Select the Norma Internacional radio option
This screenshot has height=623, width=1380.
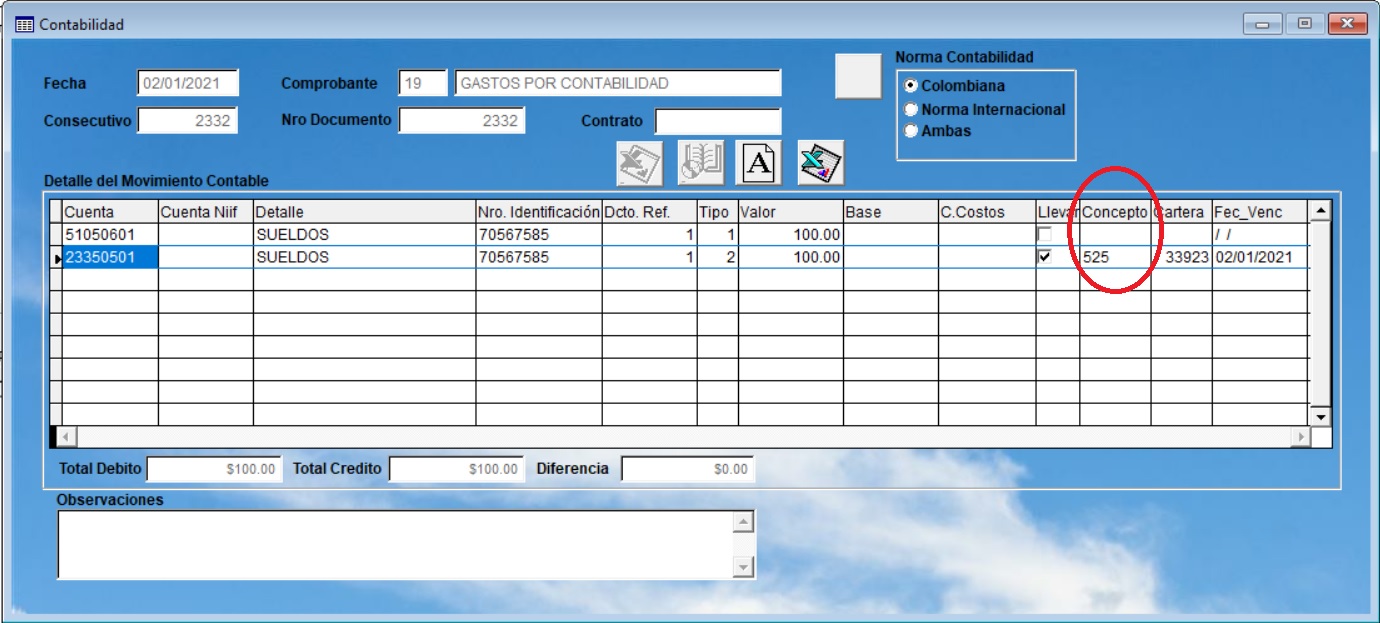[911, 109]
